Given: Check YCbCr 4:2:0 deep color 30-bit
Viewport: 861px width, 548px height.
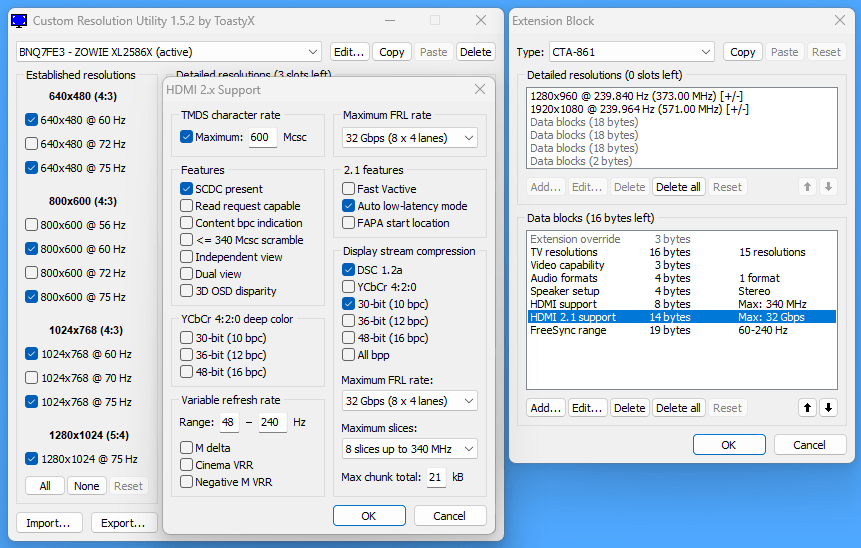Looking at the screenshot, I should tap(187, 338).
